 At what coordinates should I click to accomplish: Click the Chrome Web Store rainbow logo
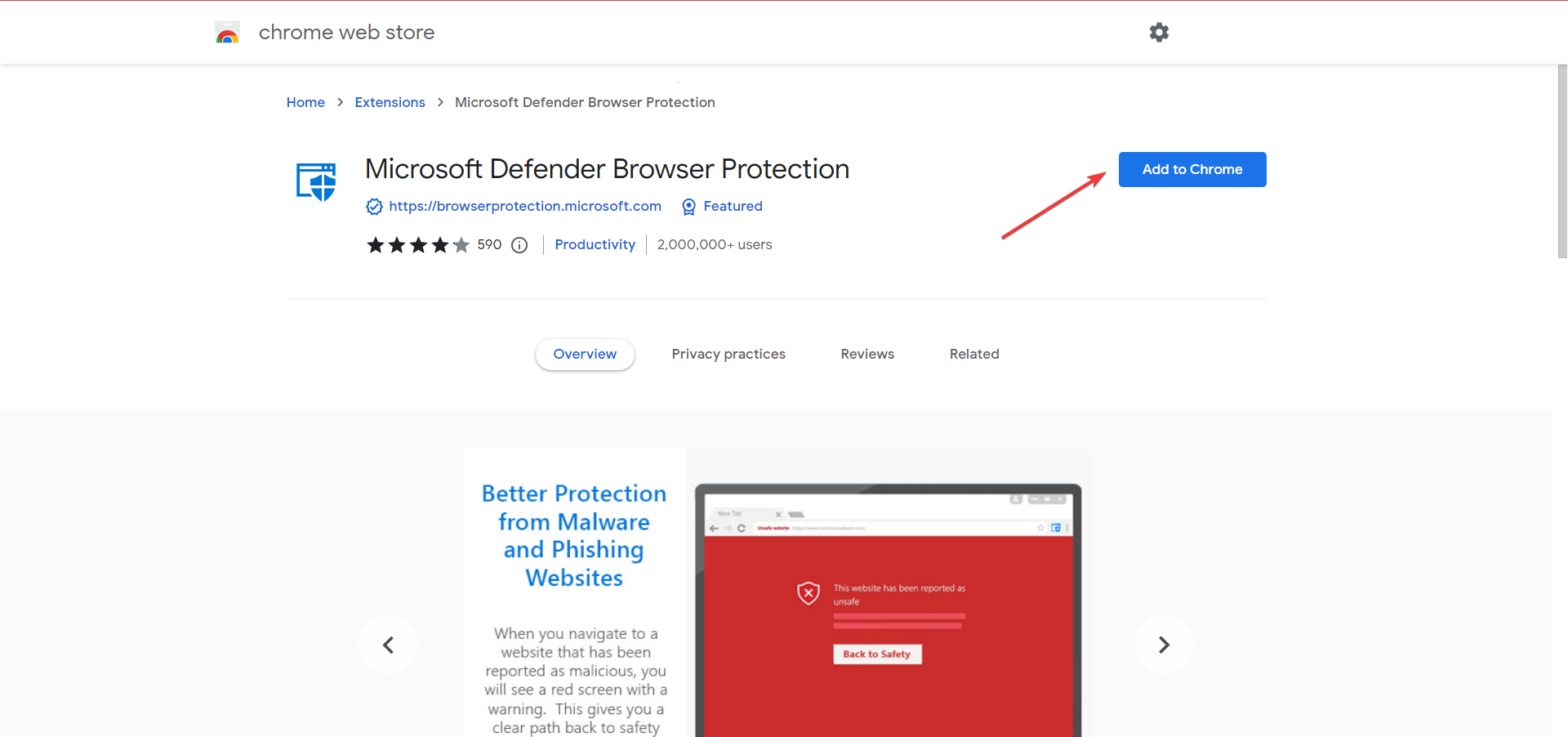[x=227, y=33]
